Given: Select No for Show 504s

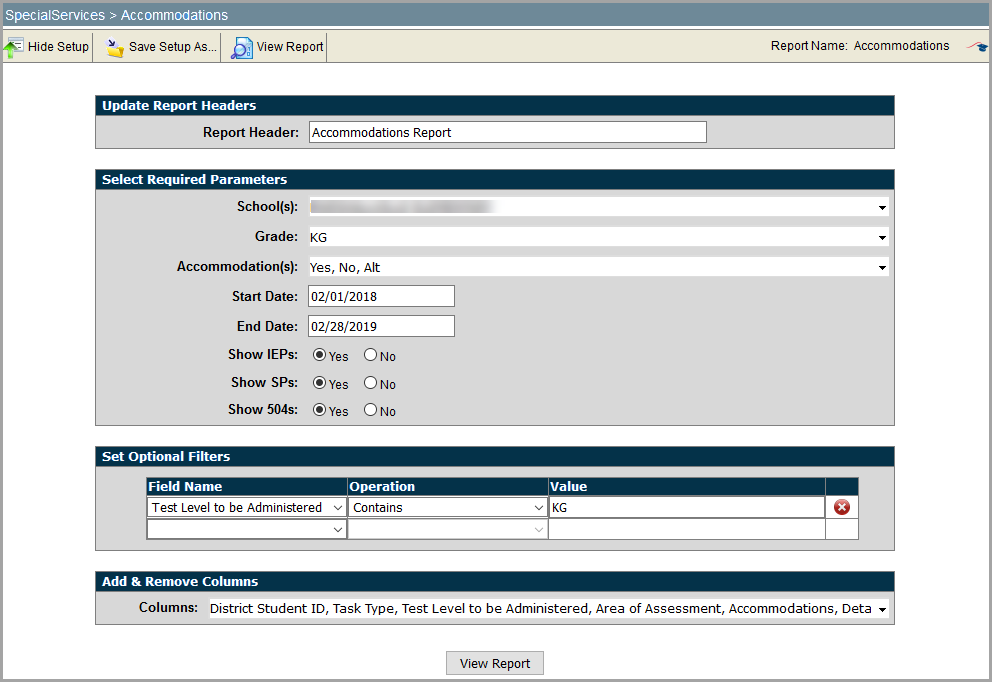Looking at the screenshot, I should point(370,410).
